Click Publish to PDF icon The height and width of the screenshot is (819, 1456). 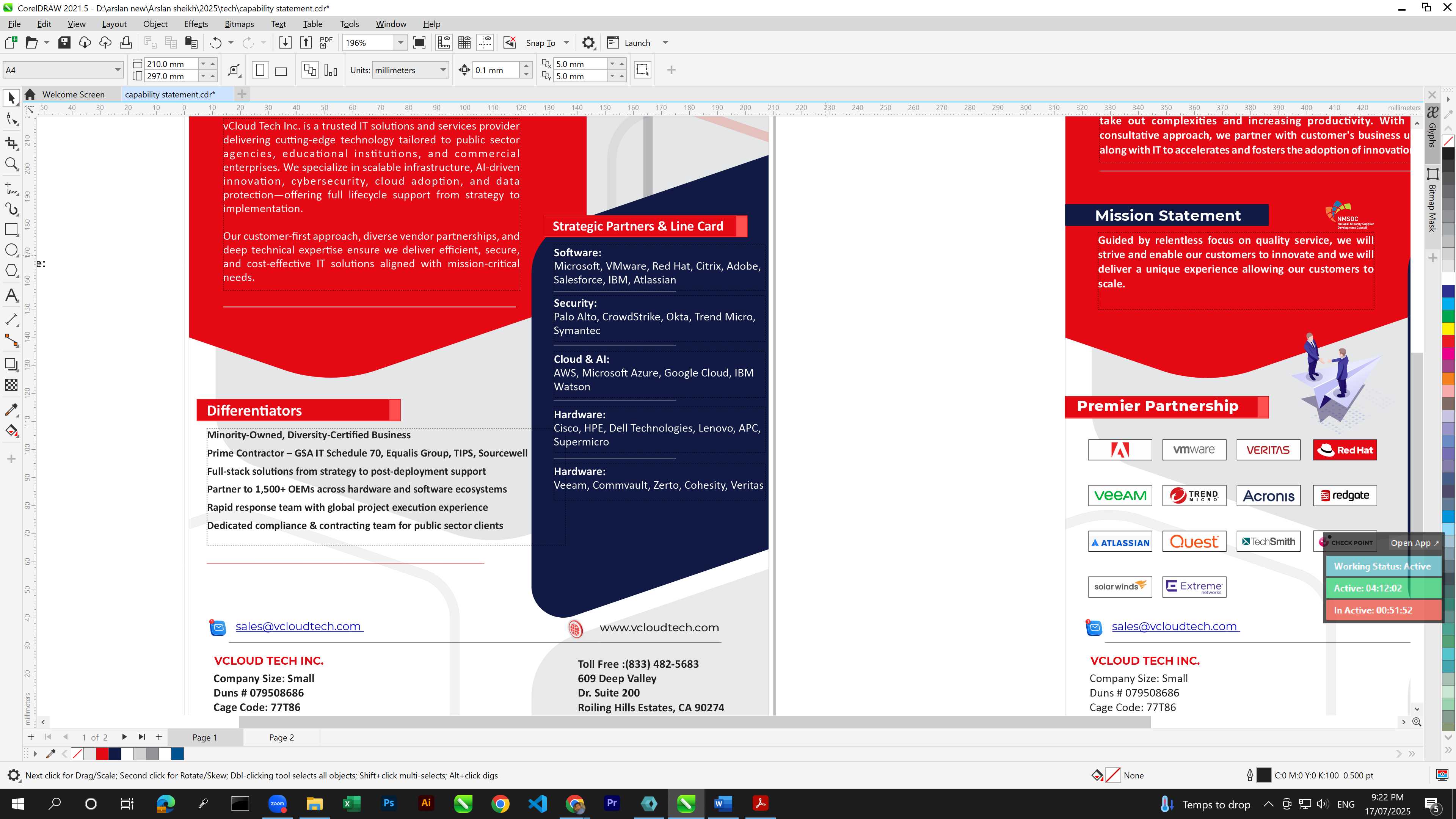[326, 43]
